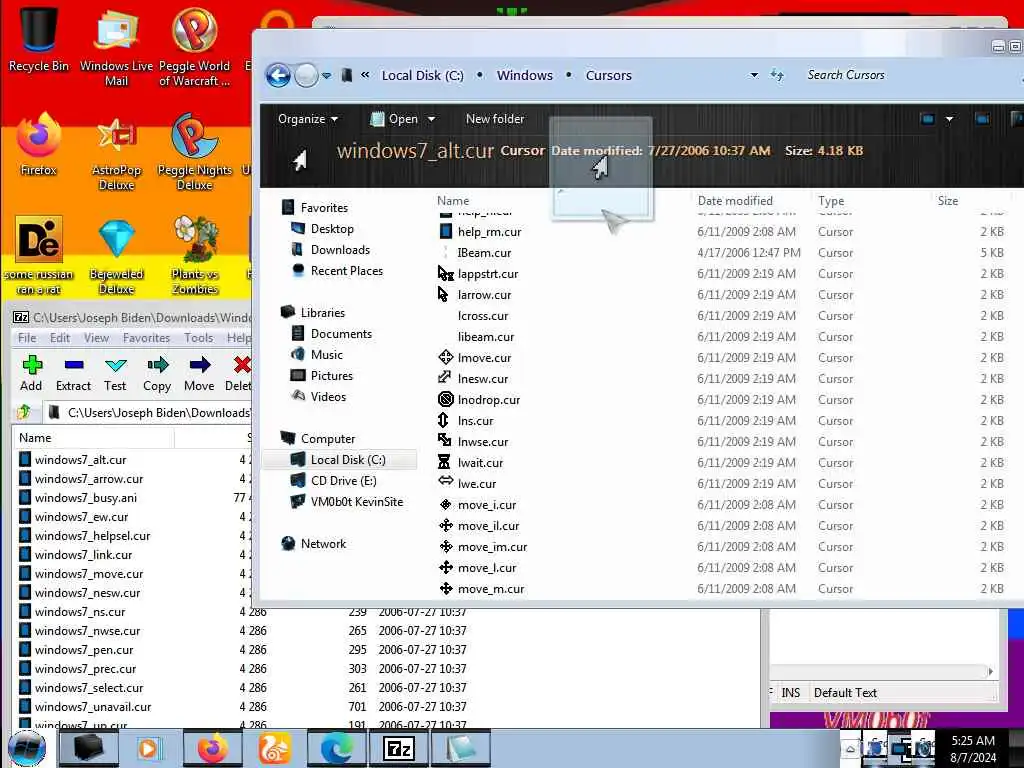
Task: Click Explorer Back navigation arrow
Action: pos(278,76)
